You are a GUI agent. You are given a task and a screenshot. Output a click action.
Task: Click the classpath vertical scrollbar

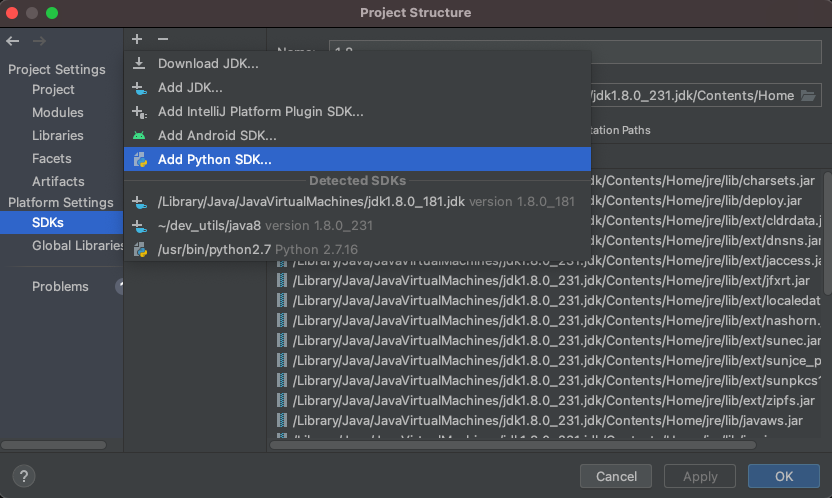click(828, 233)
